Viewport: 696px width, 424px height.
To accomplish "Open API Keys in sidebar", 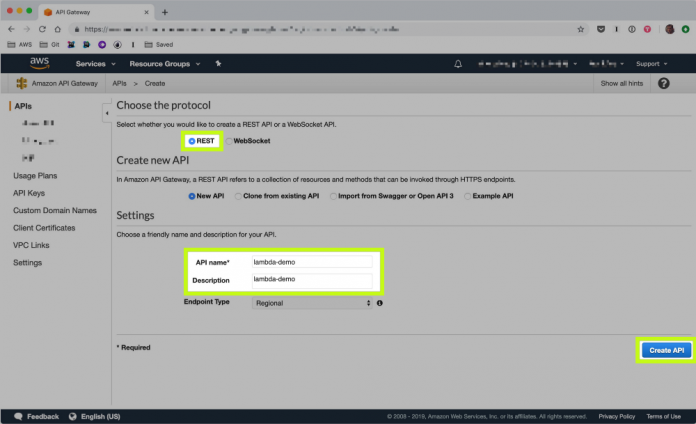I will tap(29, 193).
